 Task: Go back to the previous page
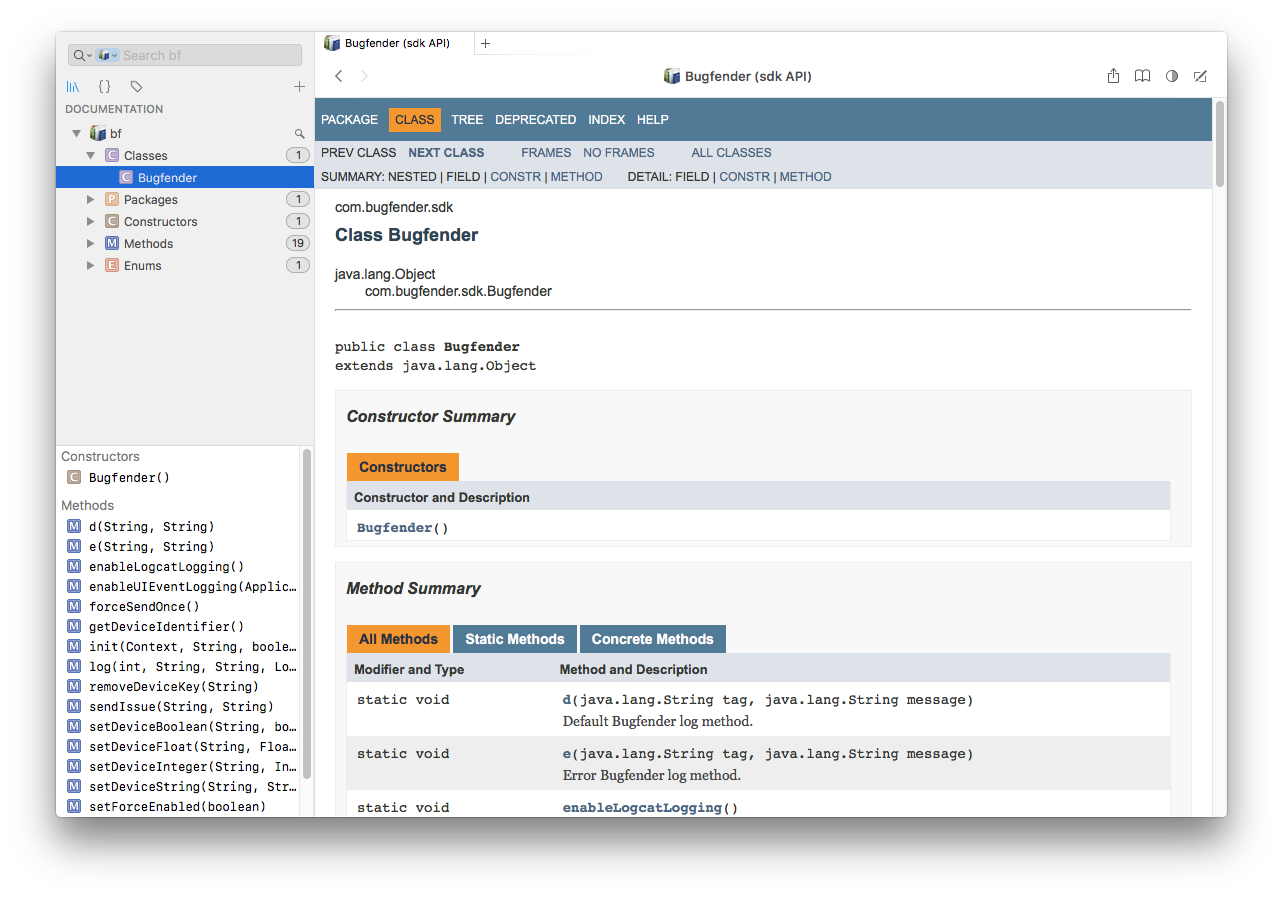point(339,76)
